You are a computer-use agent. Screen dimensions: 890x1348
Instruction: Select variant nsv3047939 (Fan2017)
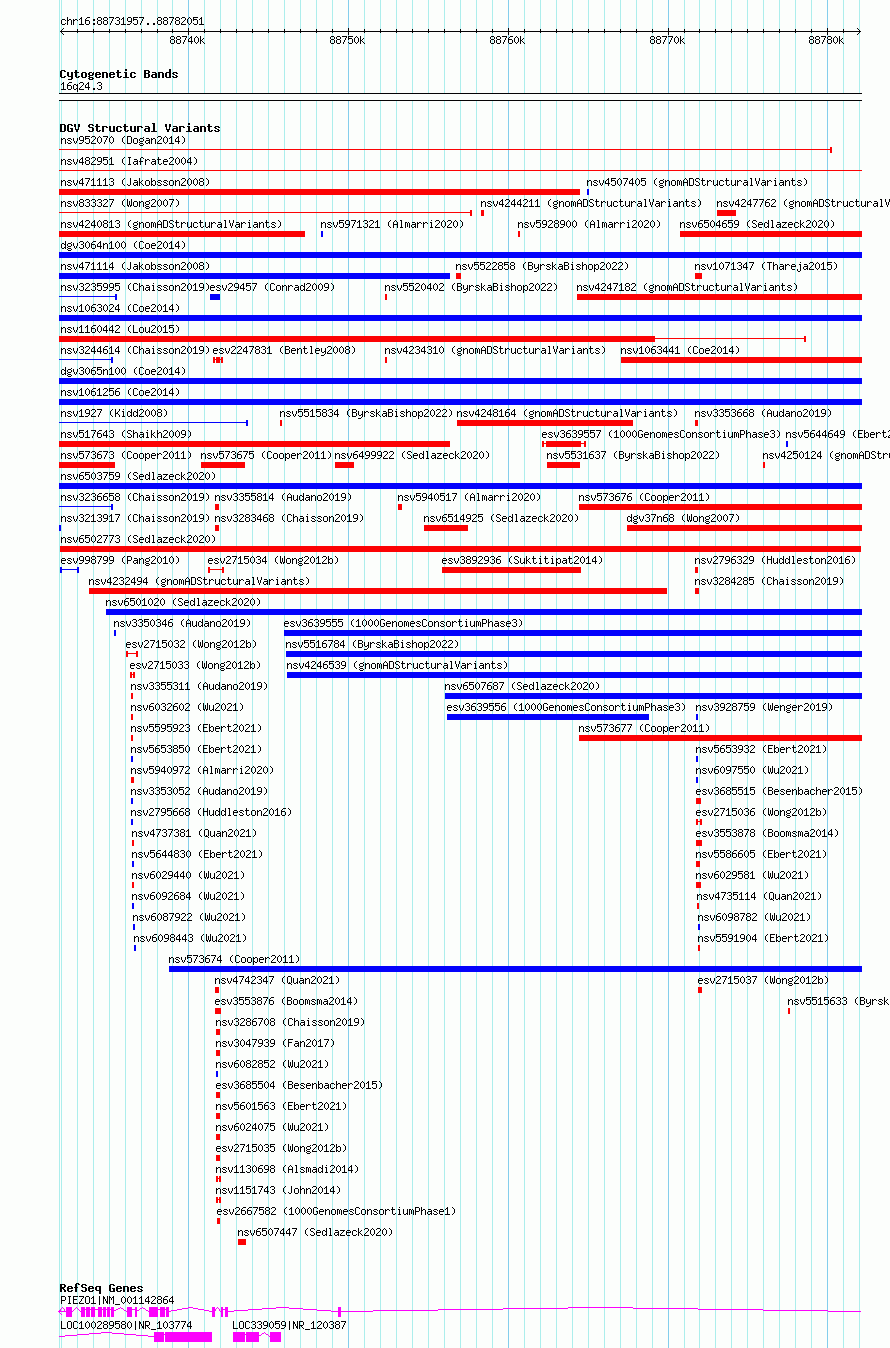(x=275, y=1043)
